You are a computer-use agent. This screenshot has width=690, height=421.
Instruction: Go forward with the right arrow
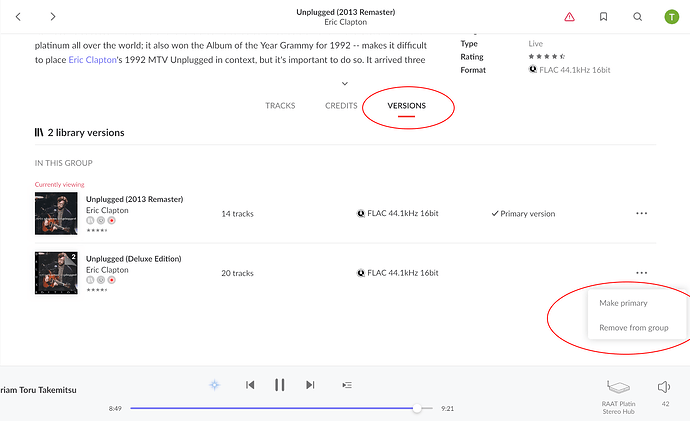coord(53,17)
